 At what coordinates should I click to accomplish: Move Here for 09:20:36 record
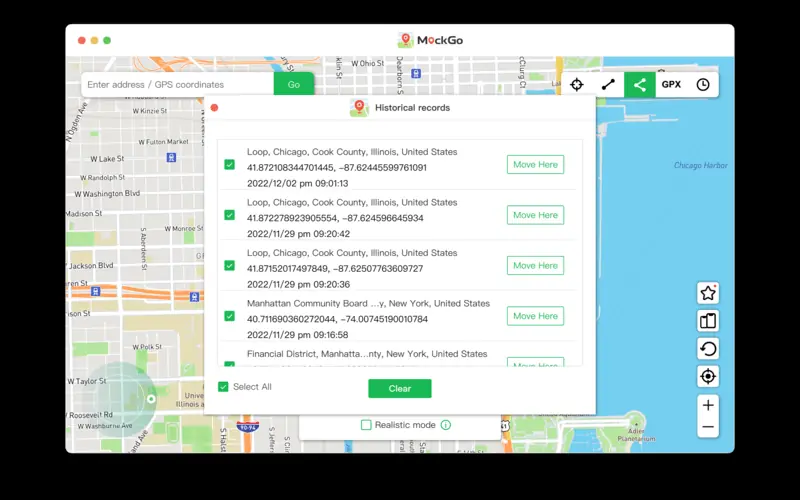(535, 266)
